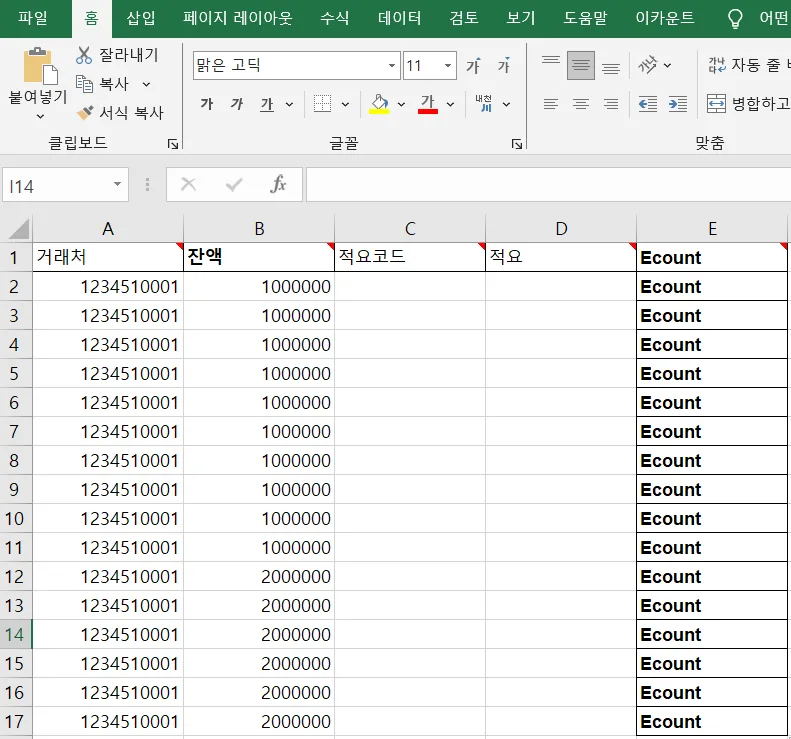Increase indent
The width and height of the screenshot is (791, 739).
pyautogui.click(x=677, y=104)
